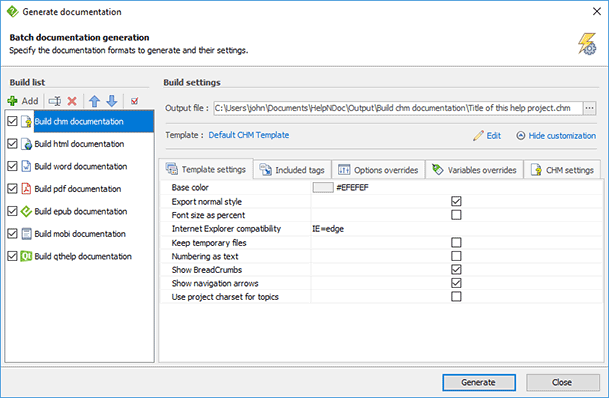609x398 pixels.
Task: Click the Generate button
Action: [478, 382]
